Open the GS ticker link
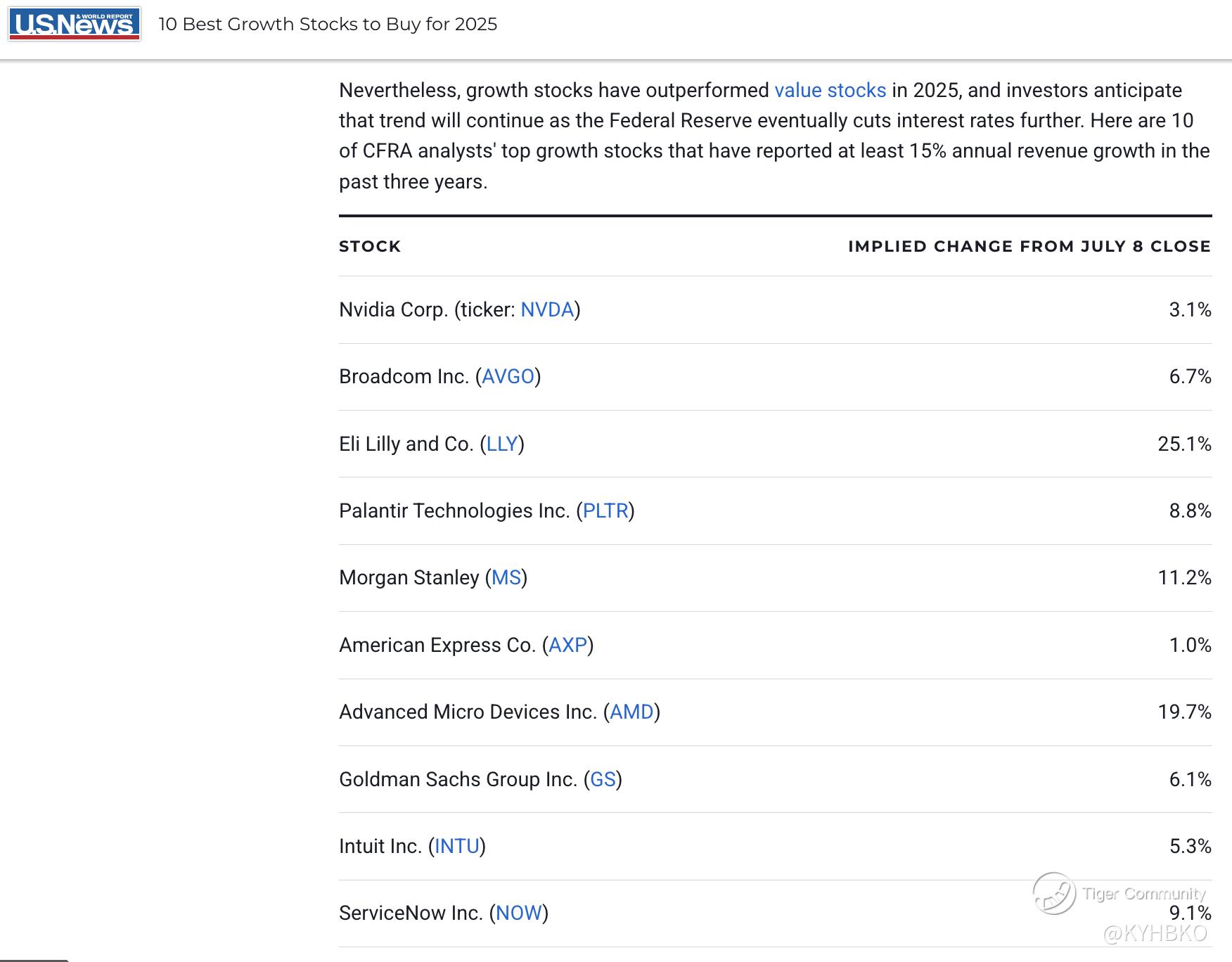Viewport: 1232px width, 962px height. (603, 780)
